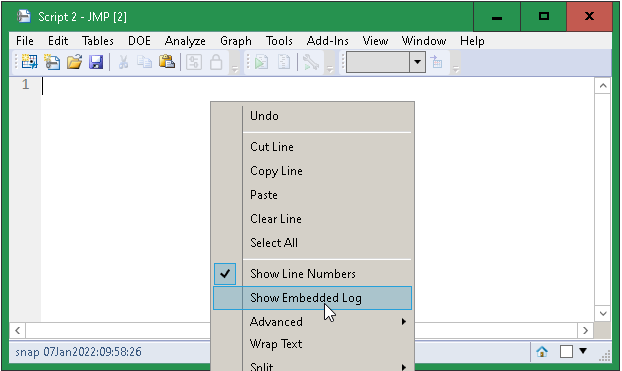Expand the Split submenu arrow

[x=403, y=367]
